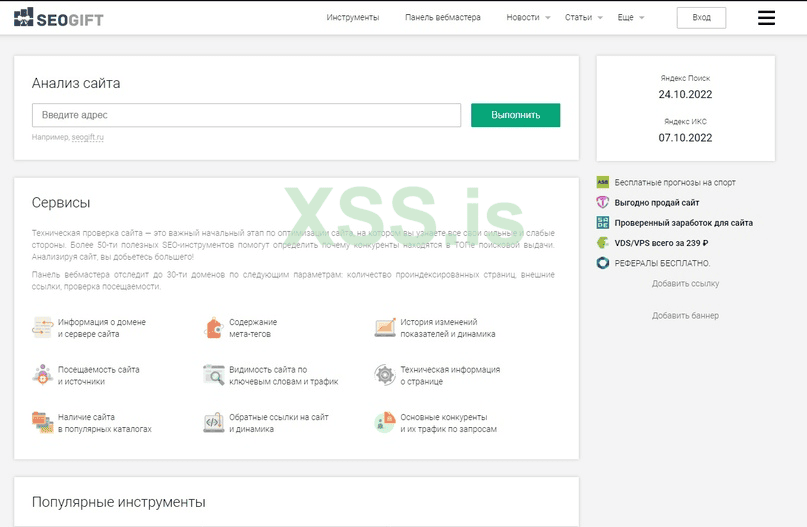Click РЕФЕРАЛЫ БЕСПЛАТНО link
807x527 pixels.
[662, 263]
